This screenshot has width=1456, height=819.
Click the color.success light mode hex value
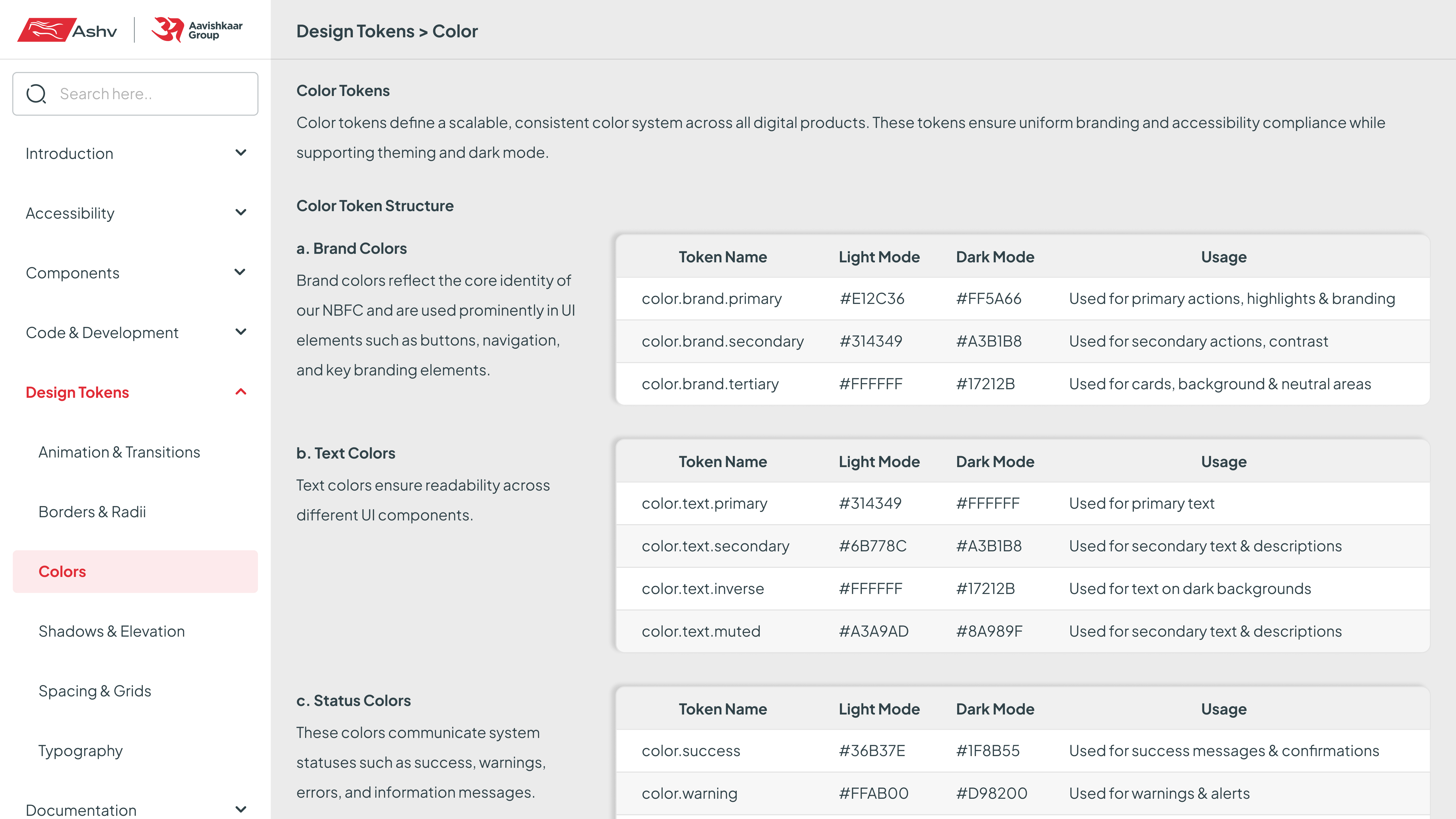coord(872,750)
